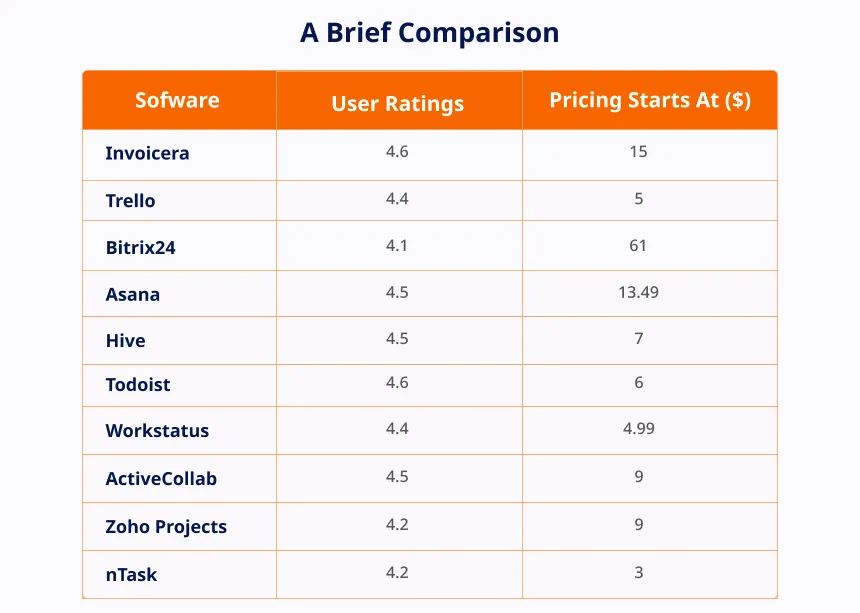Click on the Bitrix24 cell
Image resolution: width=860 pixels, height=613 pixels.
point(140,247)
